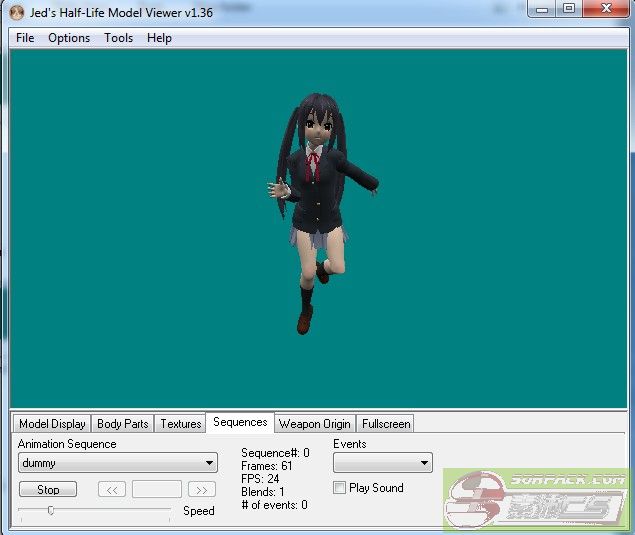Select the Sequences tab
635x535 pixels.
point(240,423)
